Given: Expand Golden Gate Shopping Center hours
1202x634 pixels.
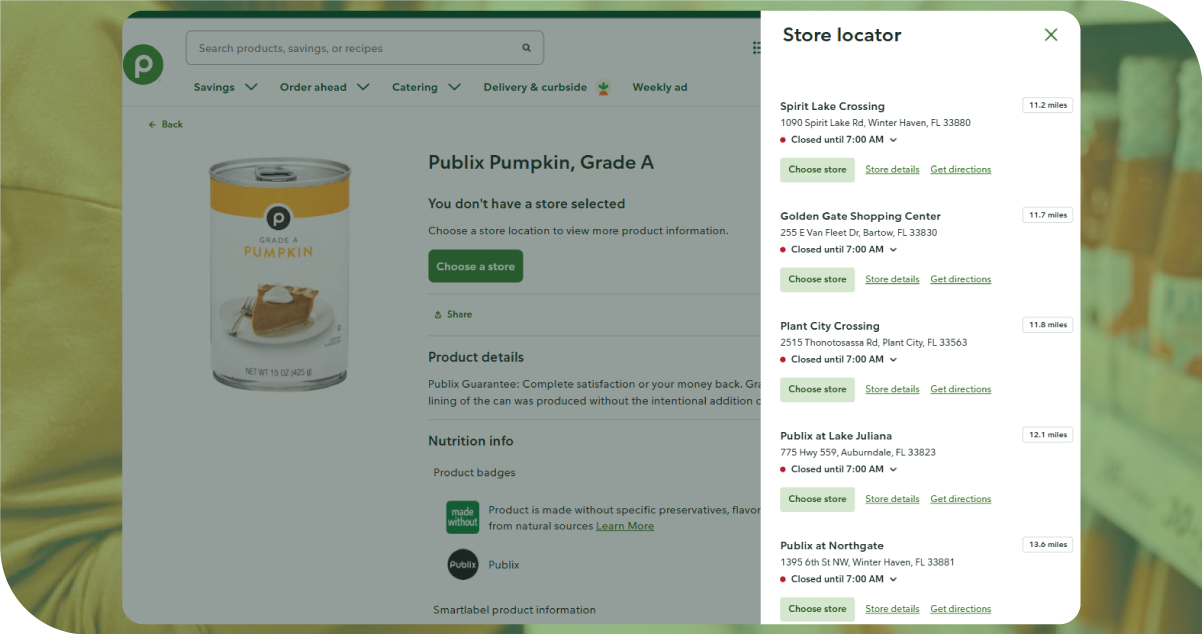Looking at the screenshot, I should click(x=893, y=250).
